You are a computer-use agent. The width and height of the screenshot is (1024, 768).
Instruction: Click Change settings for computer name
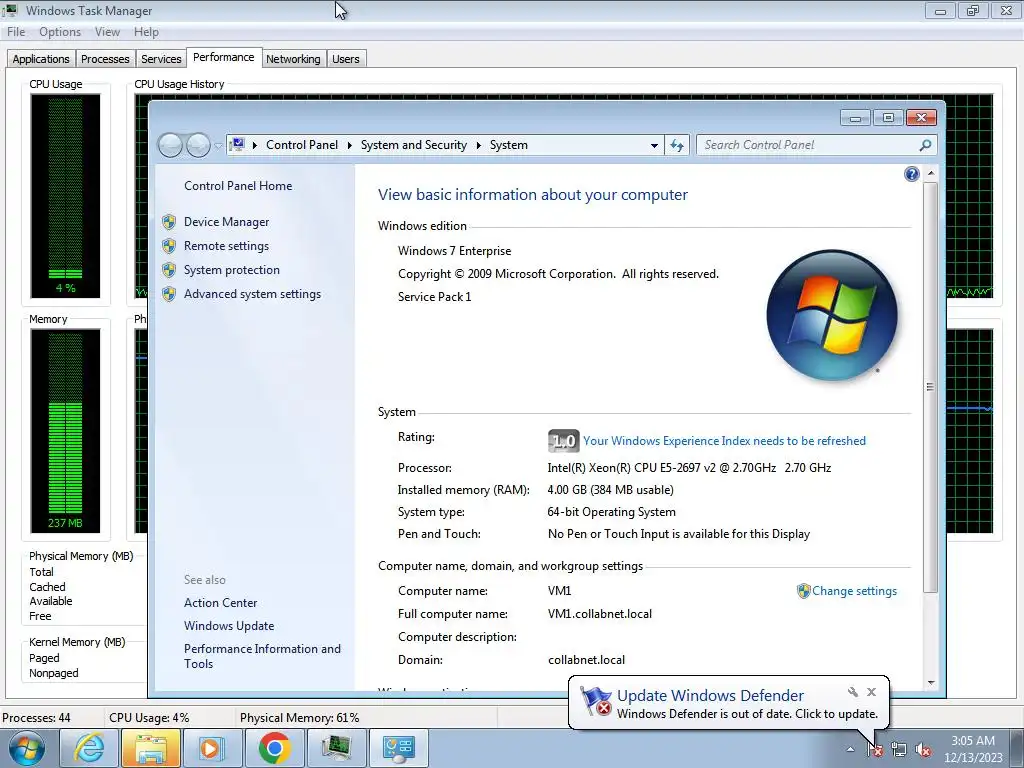(854, 591)
